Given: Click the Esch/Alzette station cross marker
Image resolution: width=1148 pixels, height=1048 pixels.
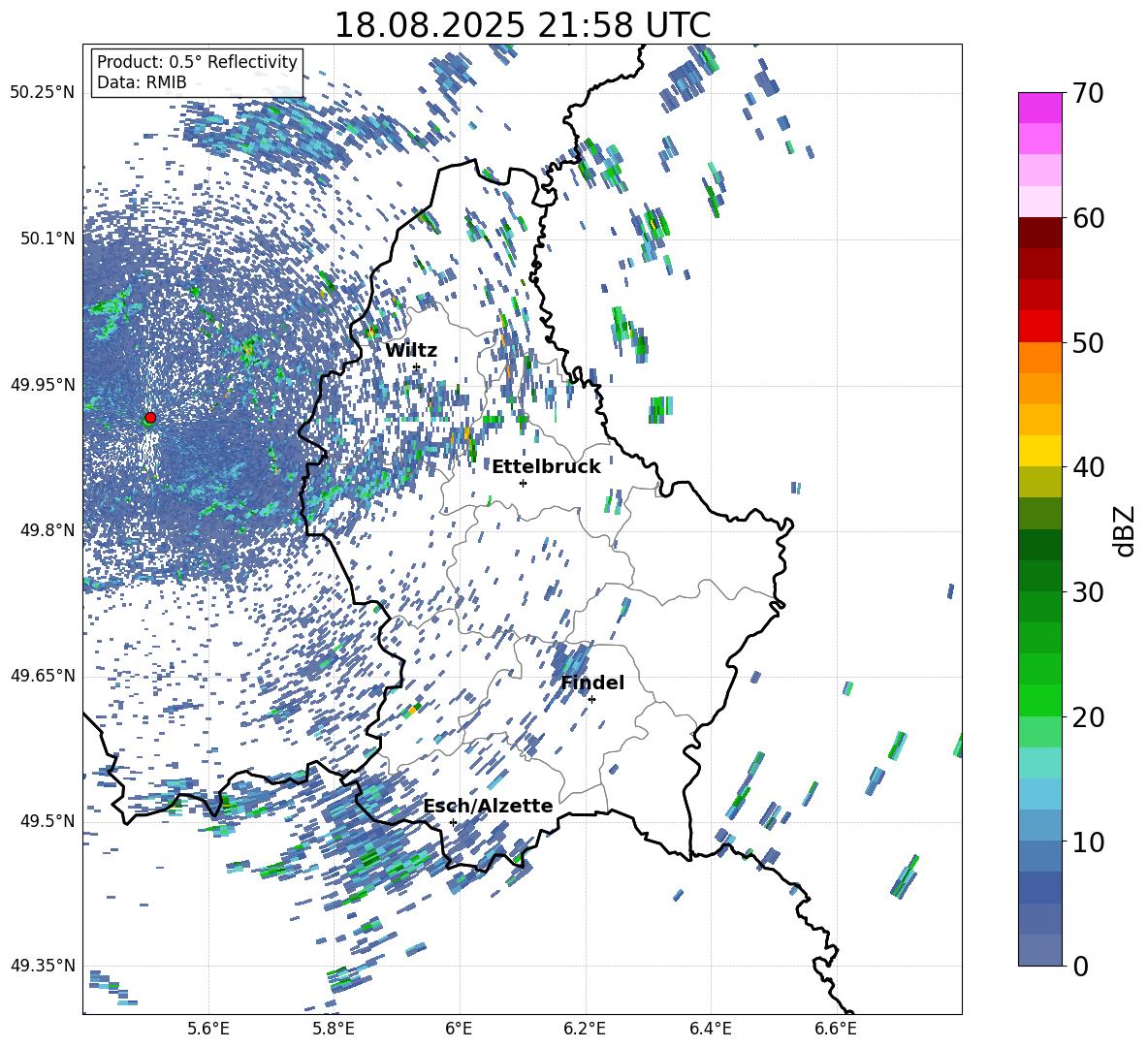Looking at the screenshot, I should pyautogui.click(x=453, y=822).
